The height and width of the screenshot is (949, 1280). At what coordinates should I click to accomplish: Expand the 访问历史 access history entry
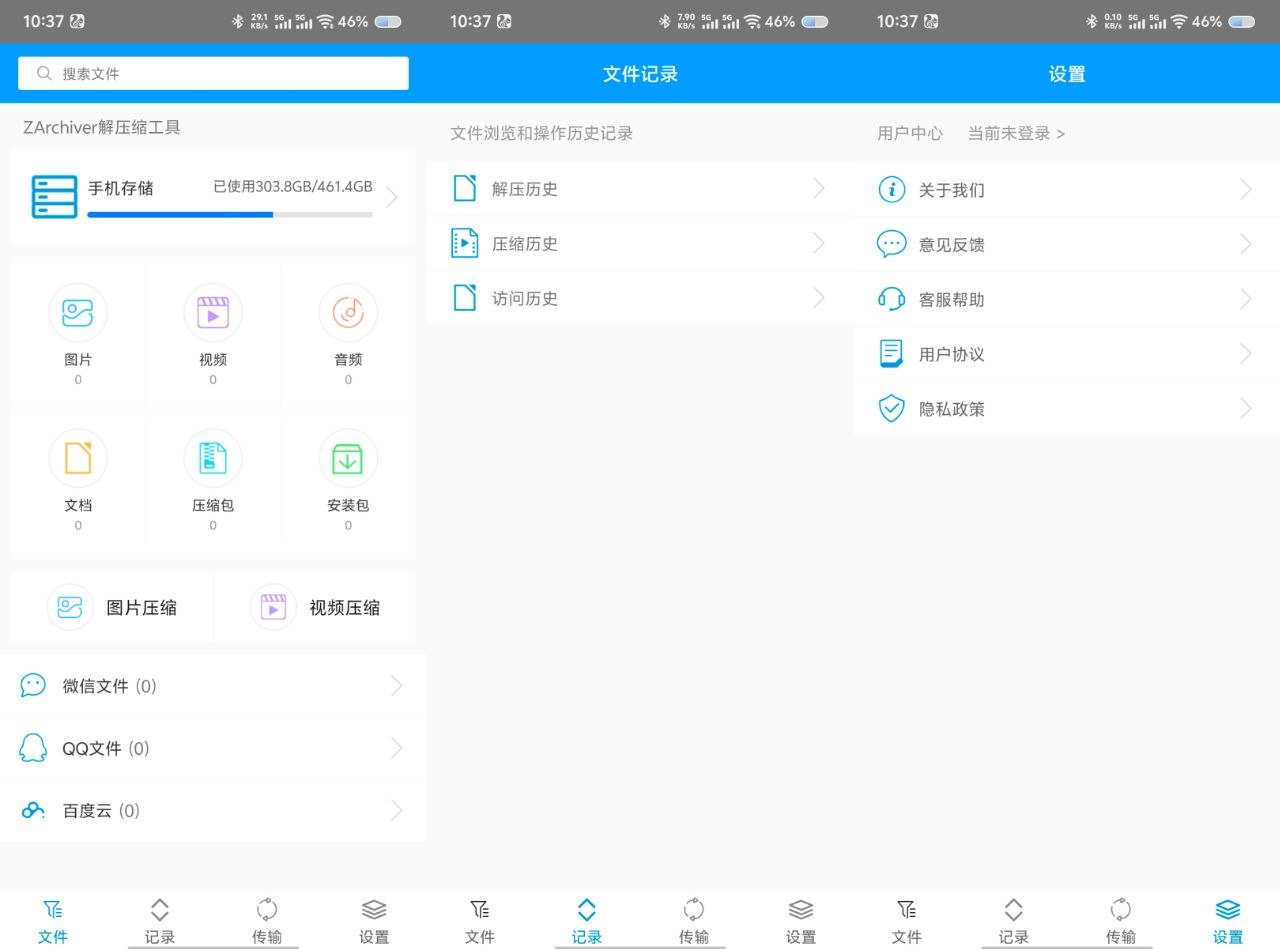coord(640,298)
